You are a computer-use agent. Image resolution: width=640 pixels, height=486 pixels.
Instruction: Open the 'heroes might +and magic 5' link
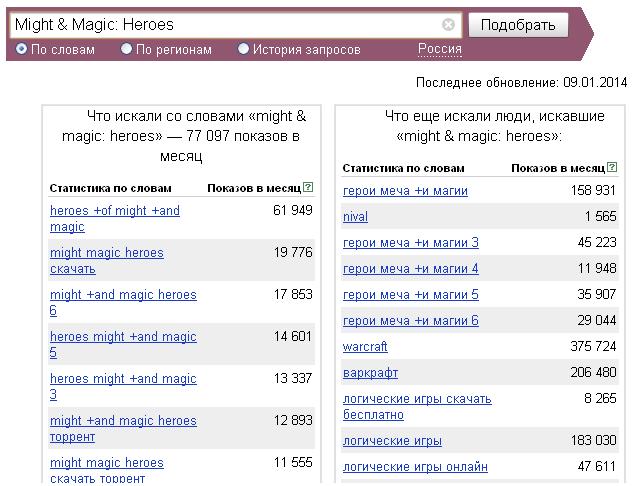tap(123, 345)
